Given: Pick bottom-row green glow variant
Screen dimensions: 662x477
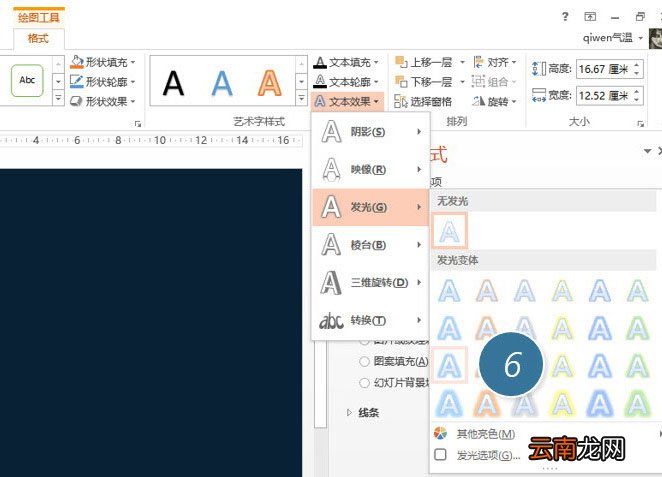Looking at the screenshot, I should [x=638, y=403].
